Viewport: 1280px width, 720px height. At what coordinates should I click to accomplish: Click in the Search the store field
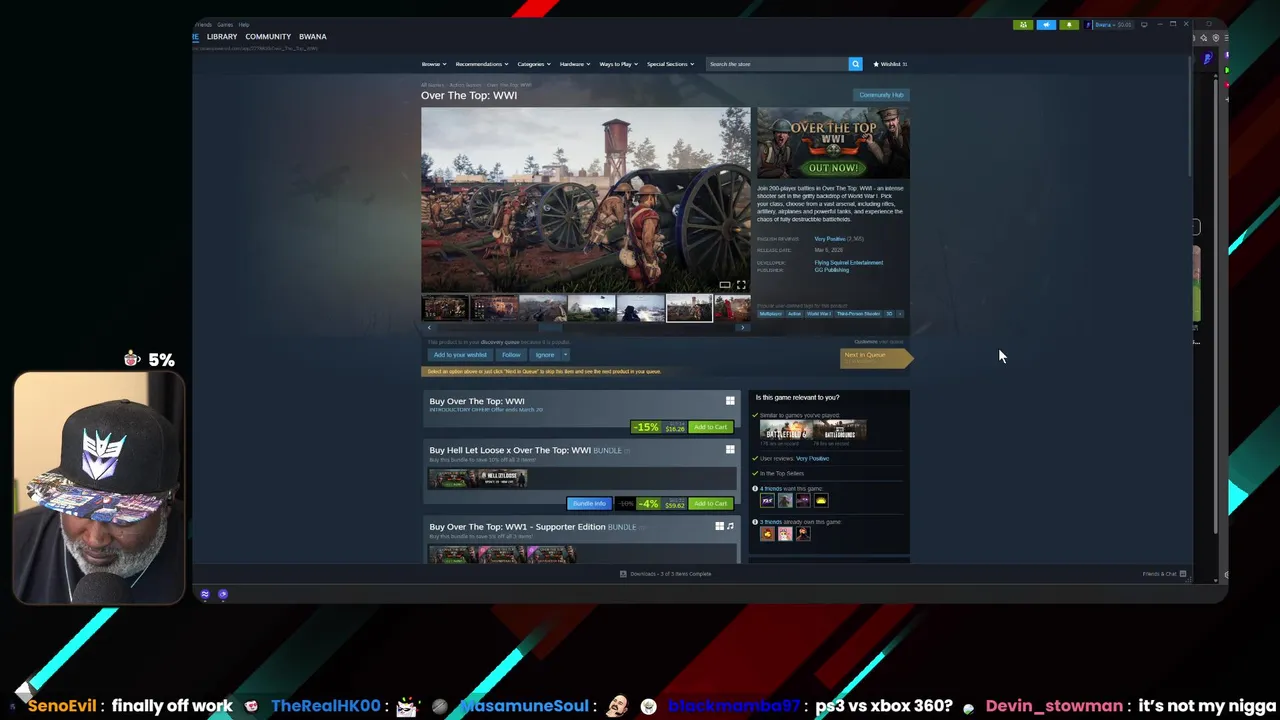776,64
